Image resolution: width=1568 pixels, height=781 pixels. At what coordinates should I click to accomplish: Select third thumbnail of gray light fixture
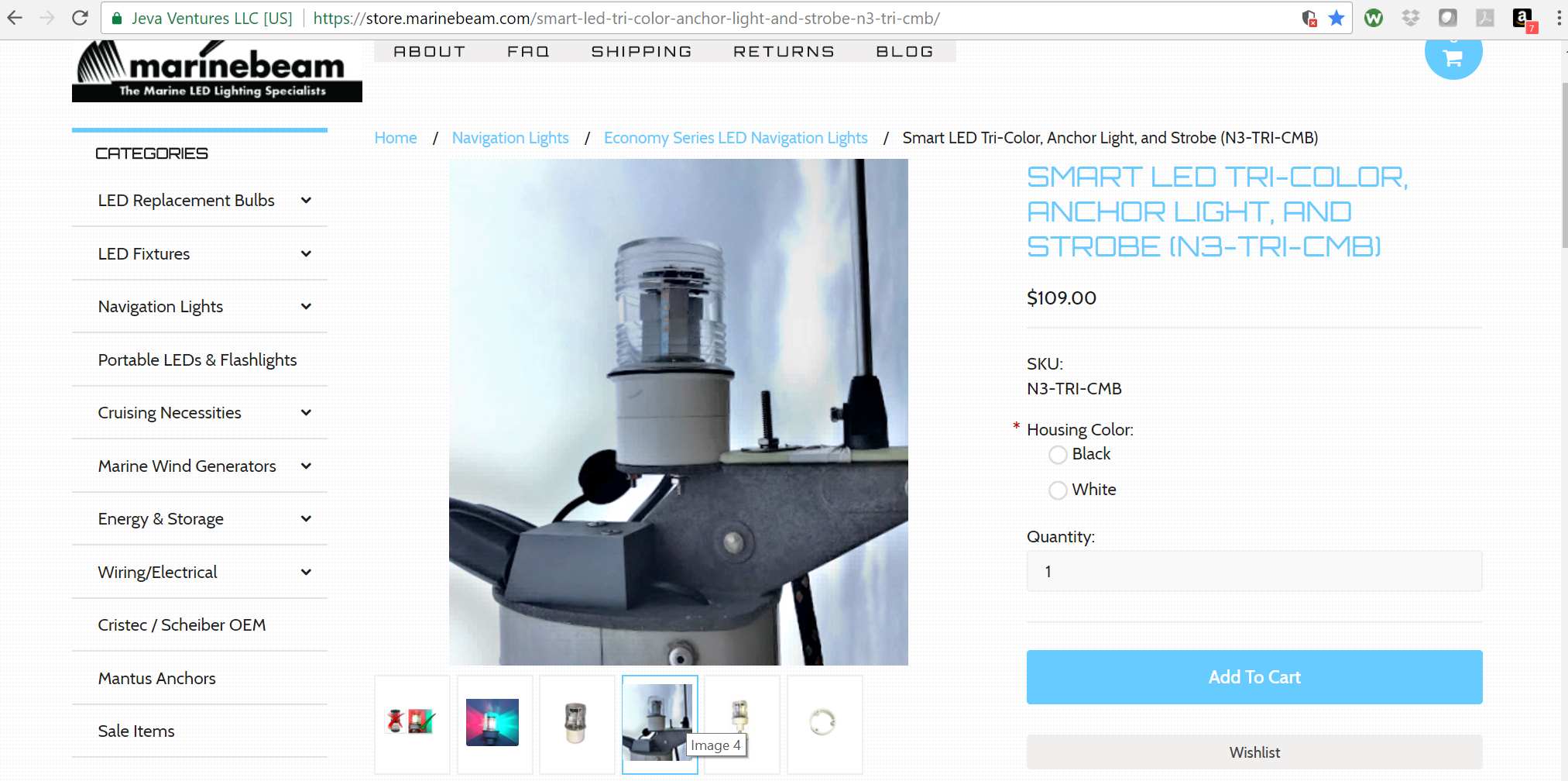click(577, 724)
